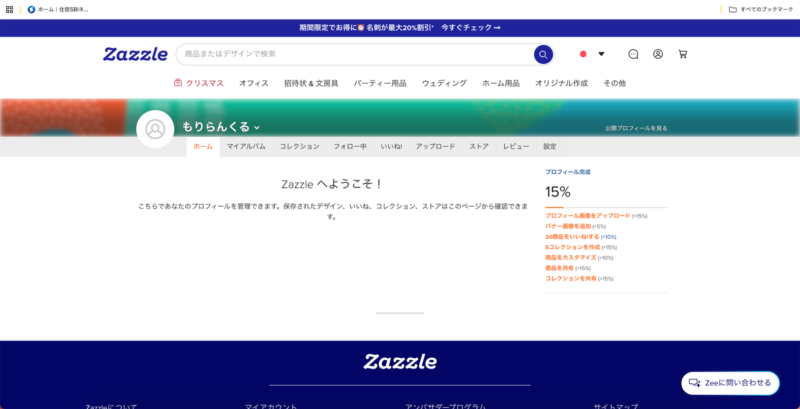This screenshot has width=800, height=409.
Task: Open the ウェディング menu
Action: [444, 83]
